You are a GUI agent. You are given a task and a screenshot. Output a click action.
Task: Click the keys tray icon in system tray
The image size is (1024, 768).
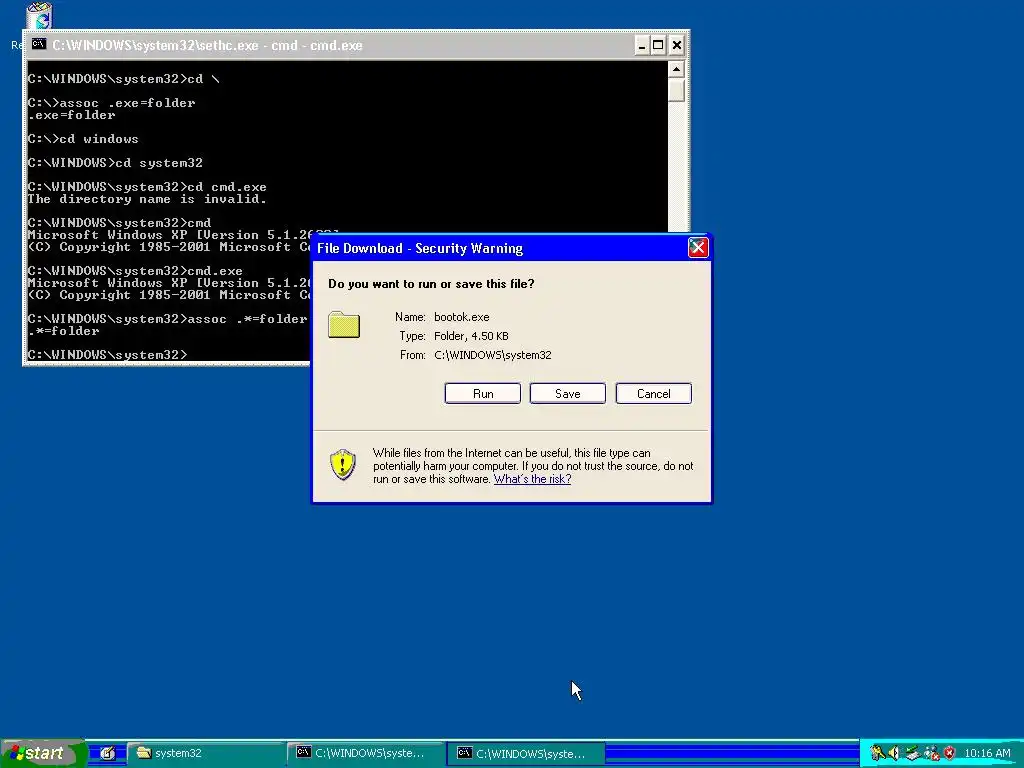(877, 753)
